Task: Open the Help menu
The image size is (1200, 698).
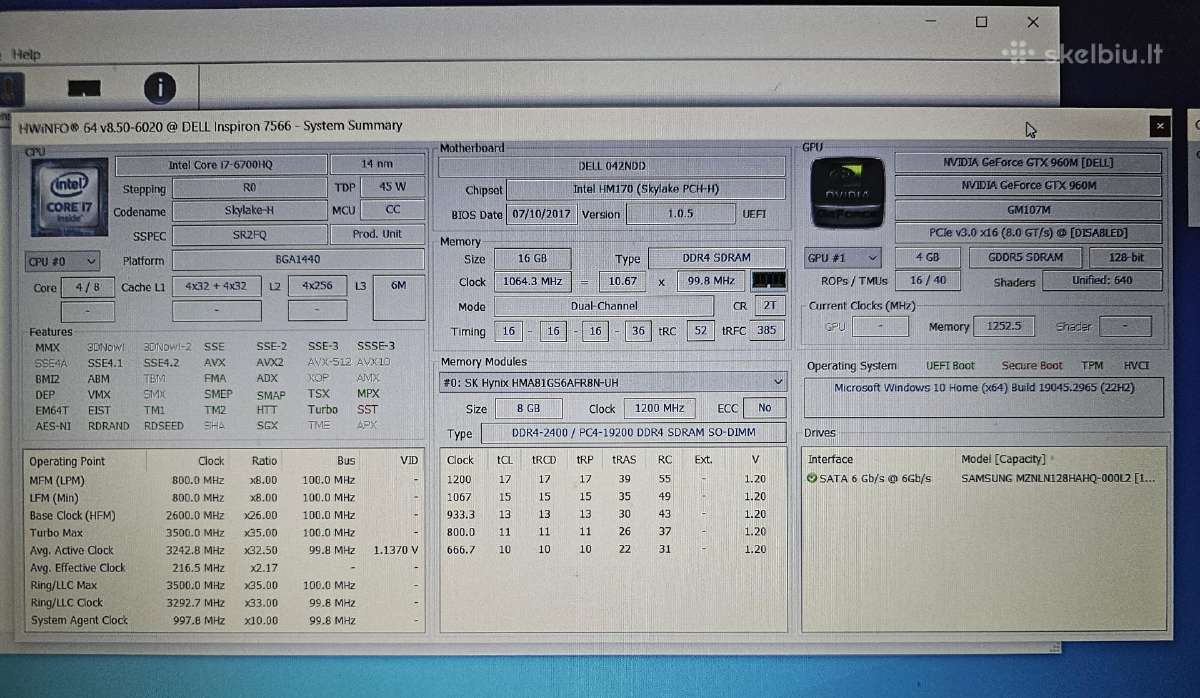Action: [x=27, y=54]
